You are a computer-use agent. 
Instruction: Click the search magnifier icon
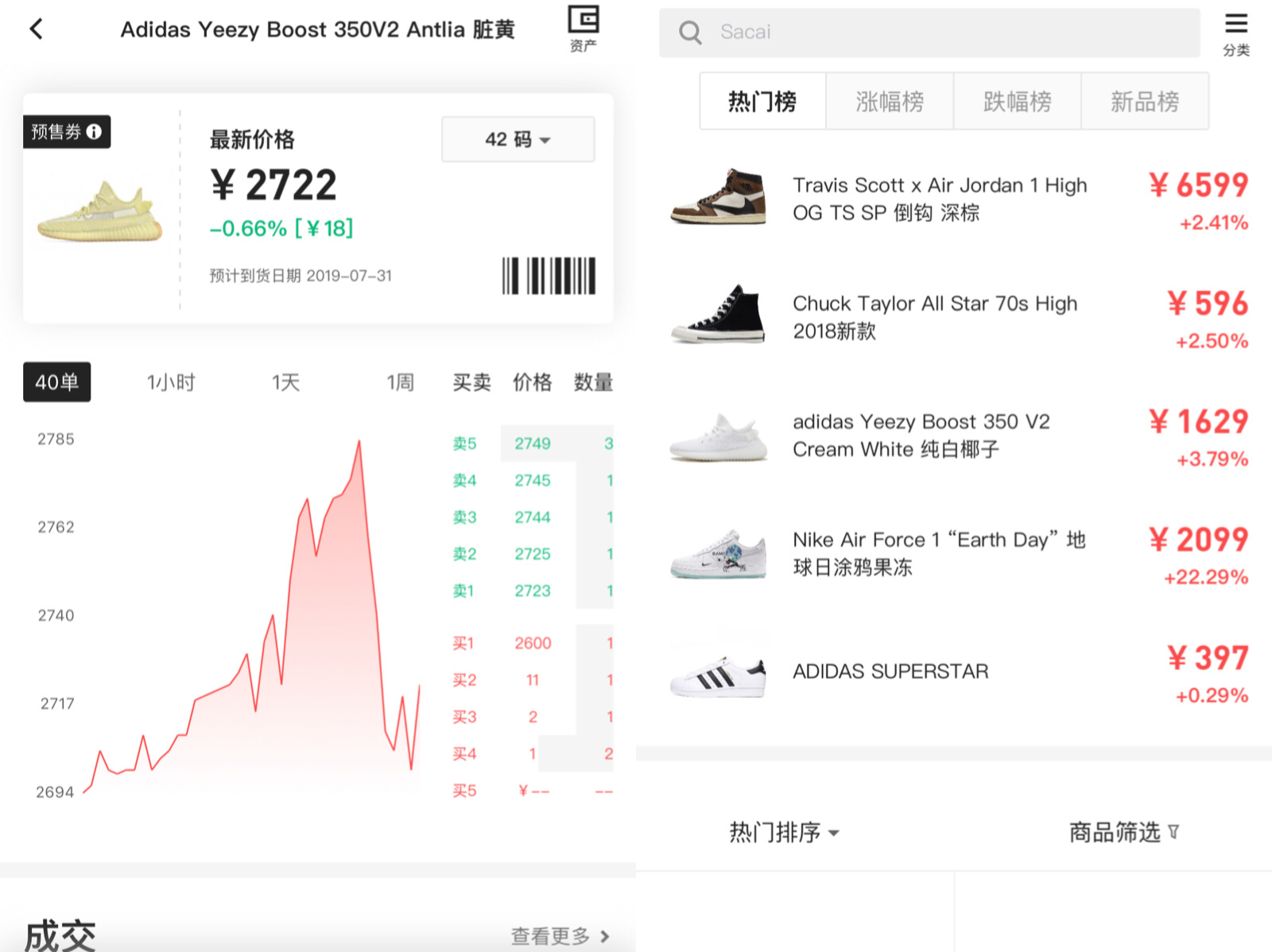690,33
